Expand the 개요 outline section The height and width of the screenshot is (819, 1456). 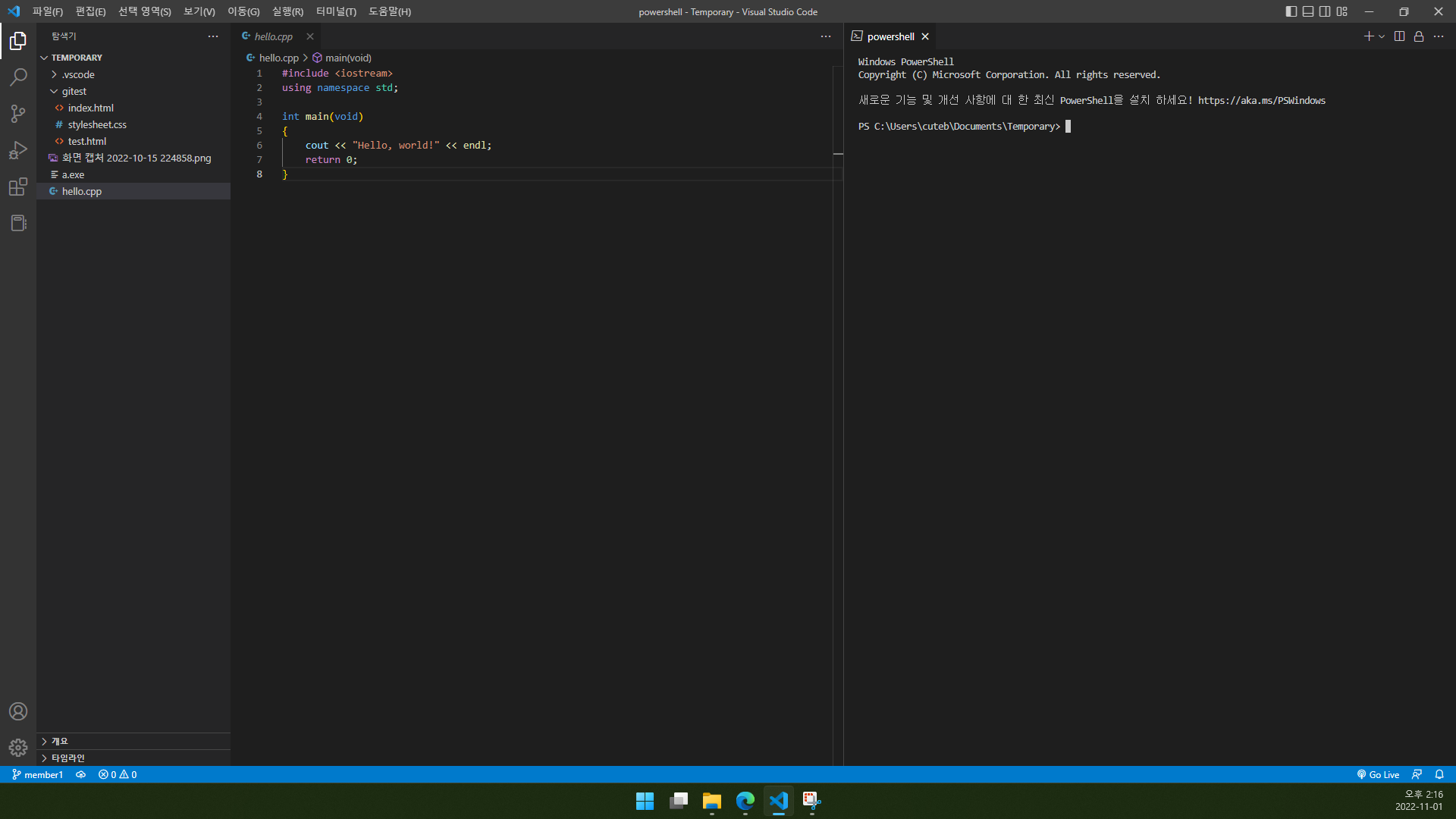point(133,741)
